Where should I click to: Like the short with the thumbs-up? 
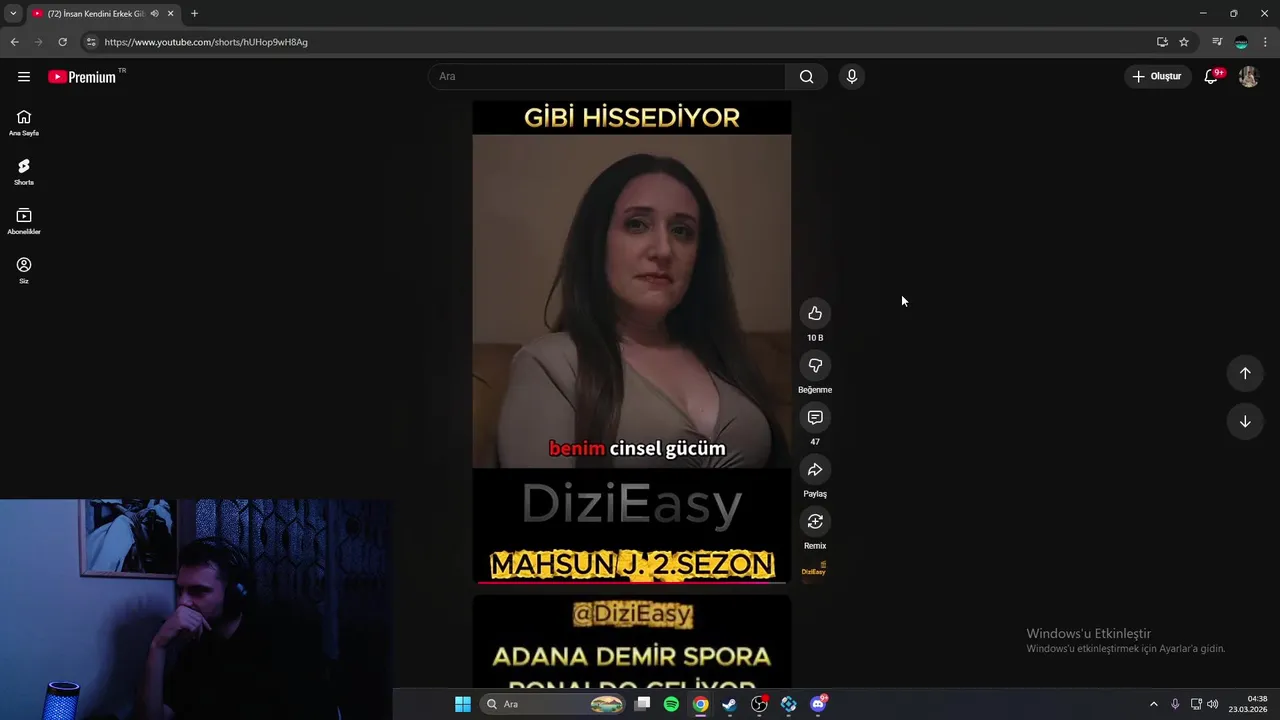click(x=815, y=313)
